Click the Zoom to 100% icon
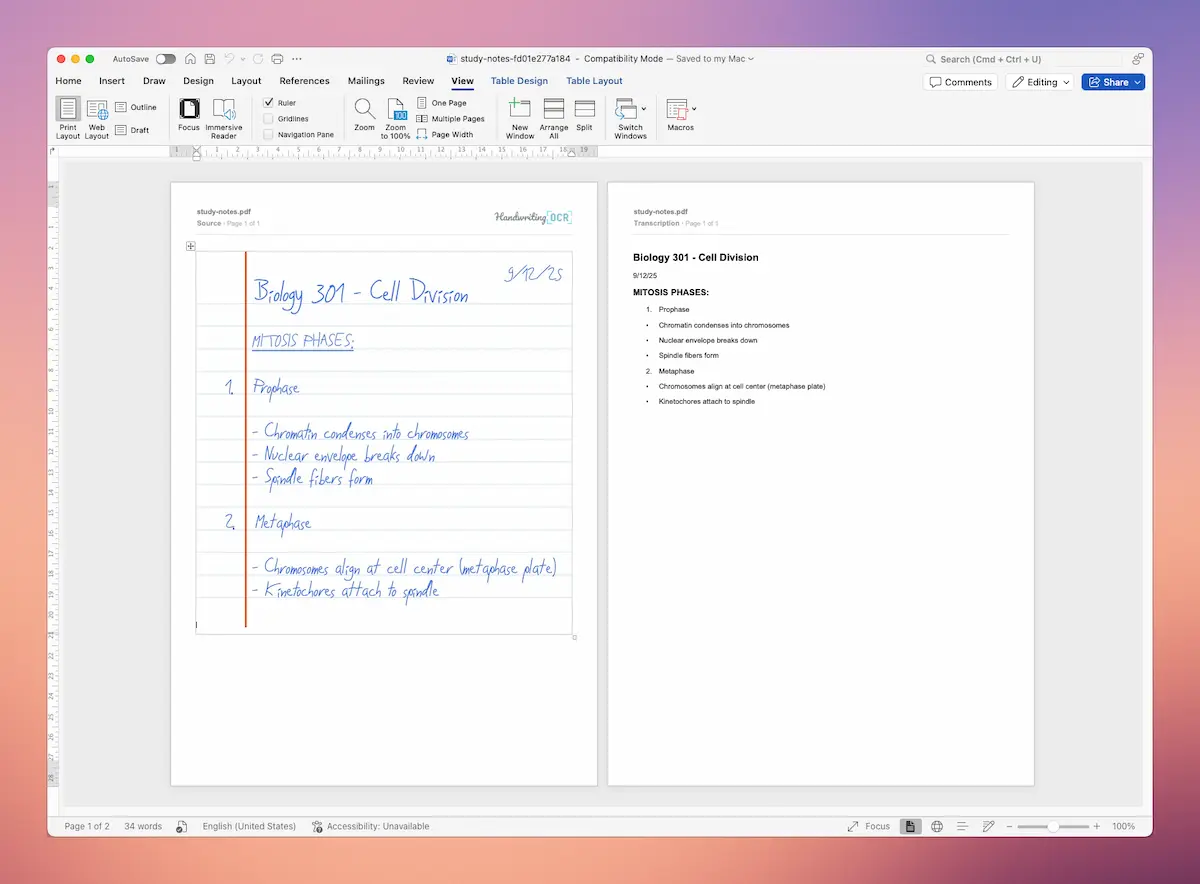1200x884 pixels. point(395,113)
